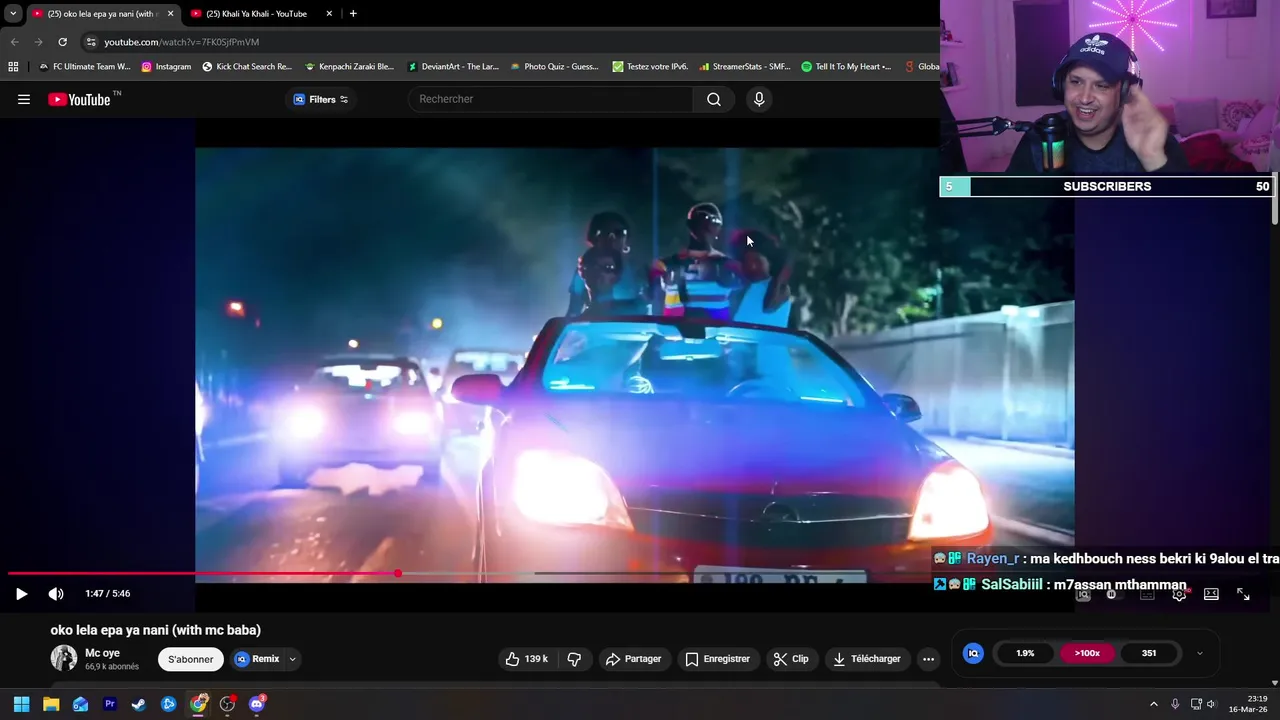Click the >100x pink stat pill

tap(1087, 653)
